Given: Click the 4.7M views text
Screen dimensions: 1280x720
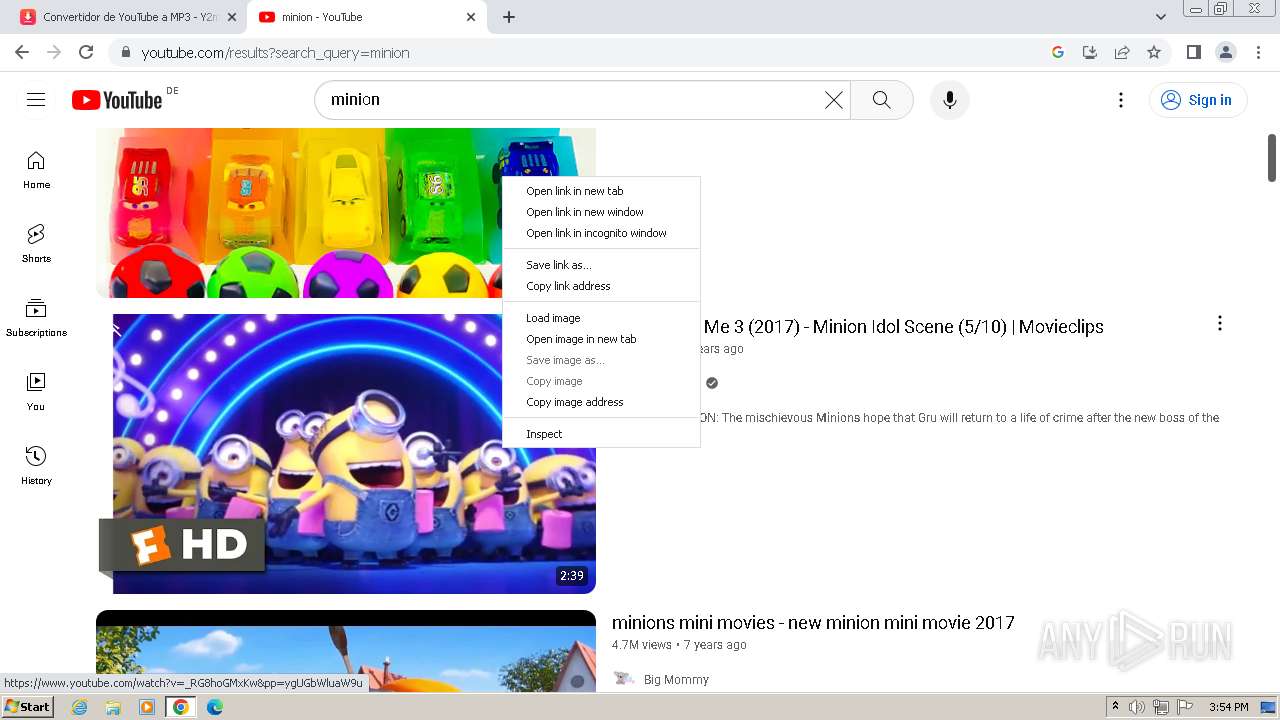Looking at the screenshot, I should coord(641,645).
